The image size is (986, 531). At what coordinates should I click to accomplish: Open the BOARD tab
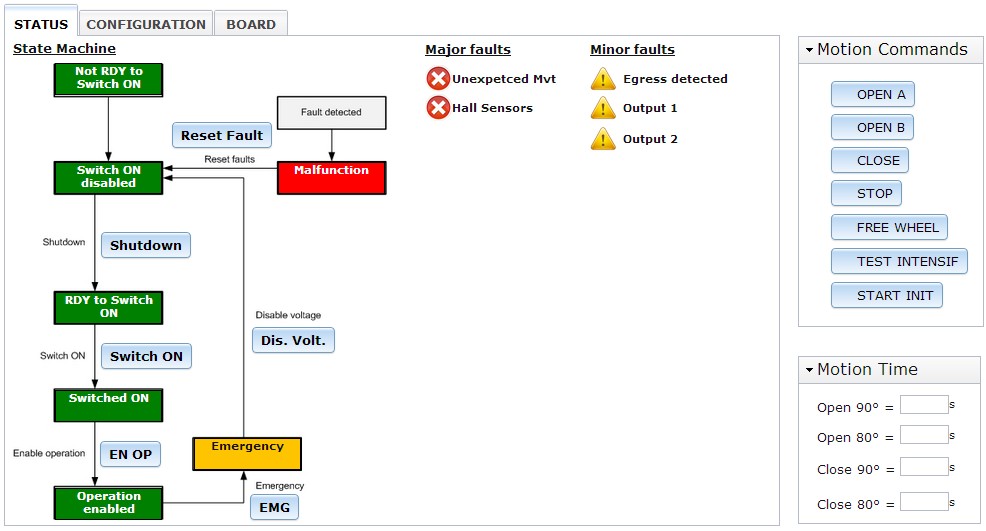(251, 24)
